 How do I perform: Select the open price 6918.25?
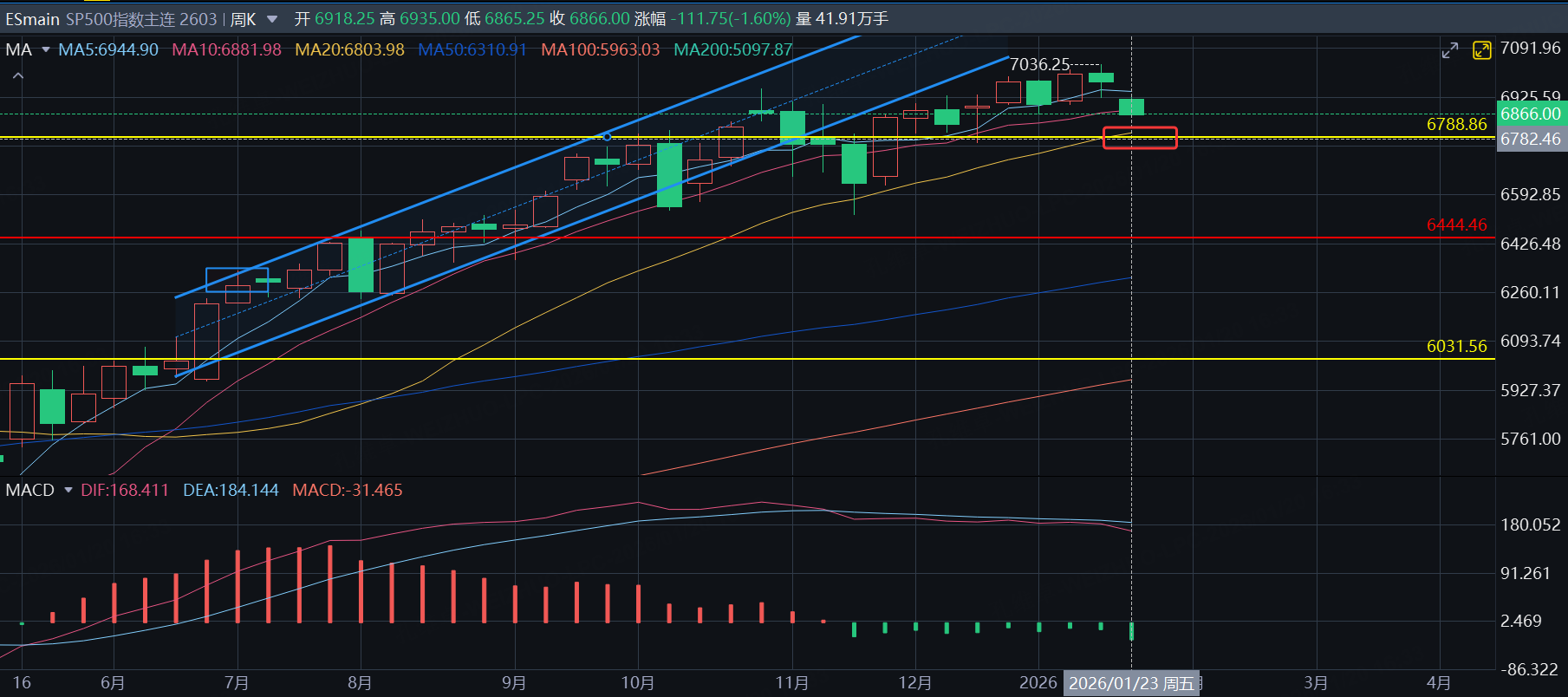[x=344, y=19]
